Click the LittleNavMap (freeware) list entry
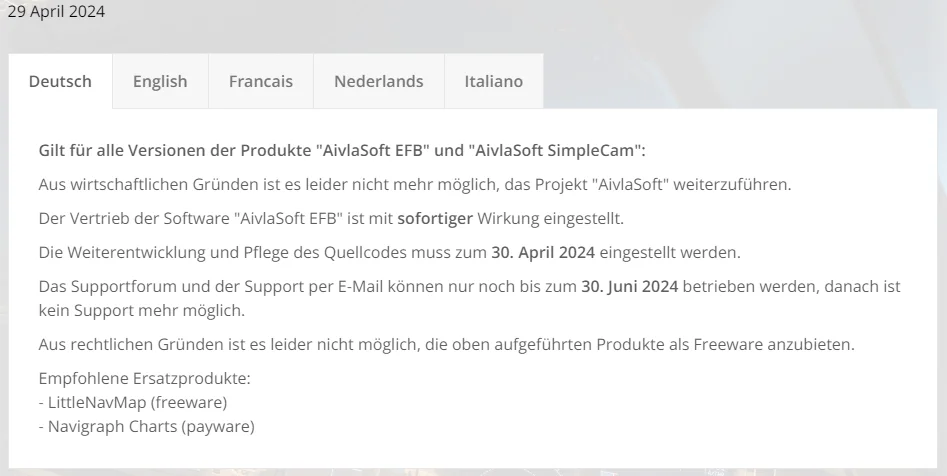This screenshot has width=947, height=476. click(x=133, y=402)
